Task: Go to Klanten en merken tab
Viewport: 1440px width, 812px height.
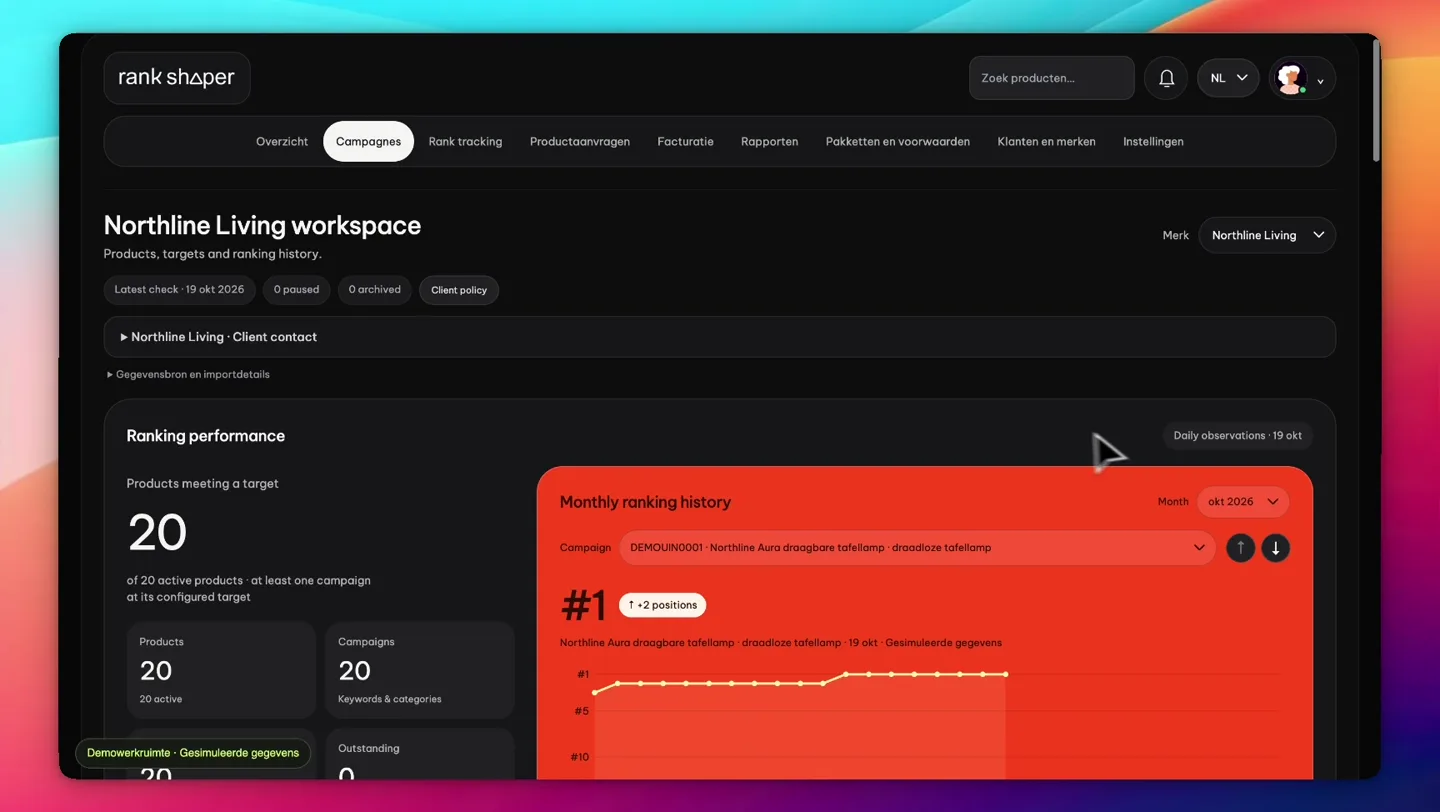Action: click(x=1046, y=141)
